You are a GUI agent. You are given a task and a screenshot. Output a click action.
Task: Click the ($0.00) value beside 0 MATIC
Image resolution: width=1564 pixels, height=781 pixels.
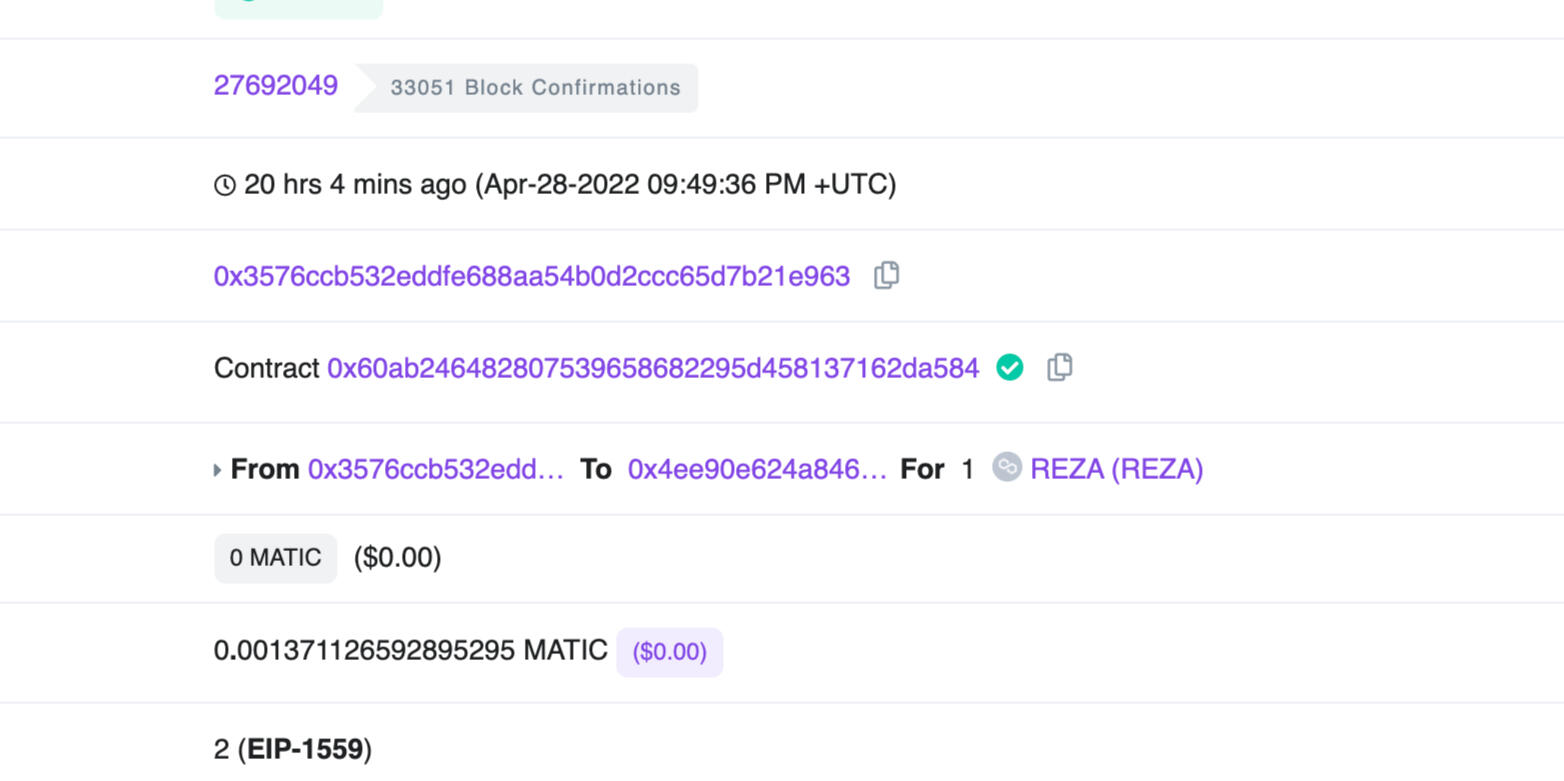point(397,558)
